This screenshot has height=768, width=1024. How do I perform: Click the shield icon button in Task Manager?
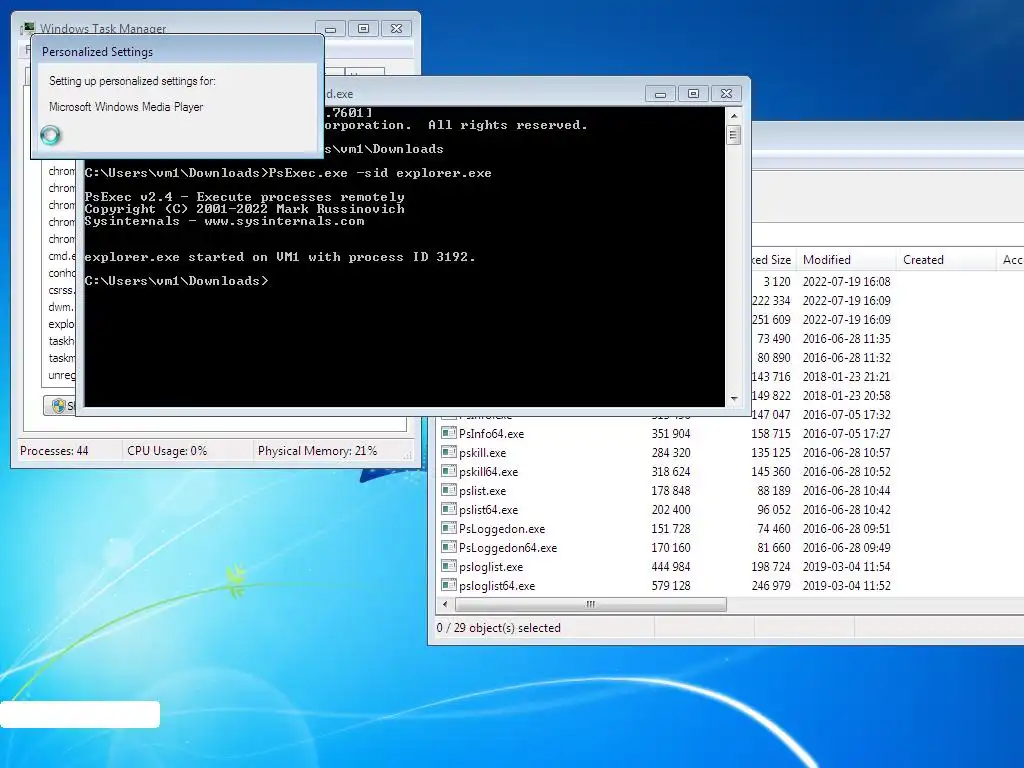tap(59, 406)
